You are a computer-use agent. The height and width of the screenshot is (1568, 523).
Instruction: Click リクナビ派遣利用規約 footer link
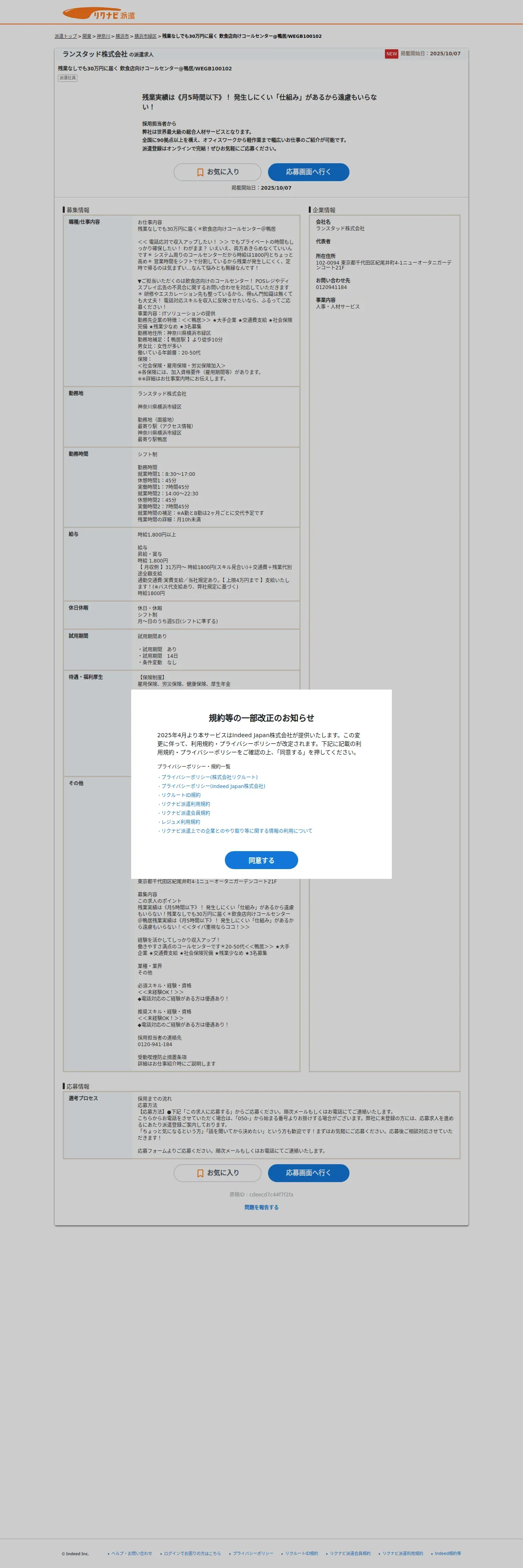tap(402, 1553)
